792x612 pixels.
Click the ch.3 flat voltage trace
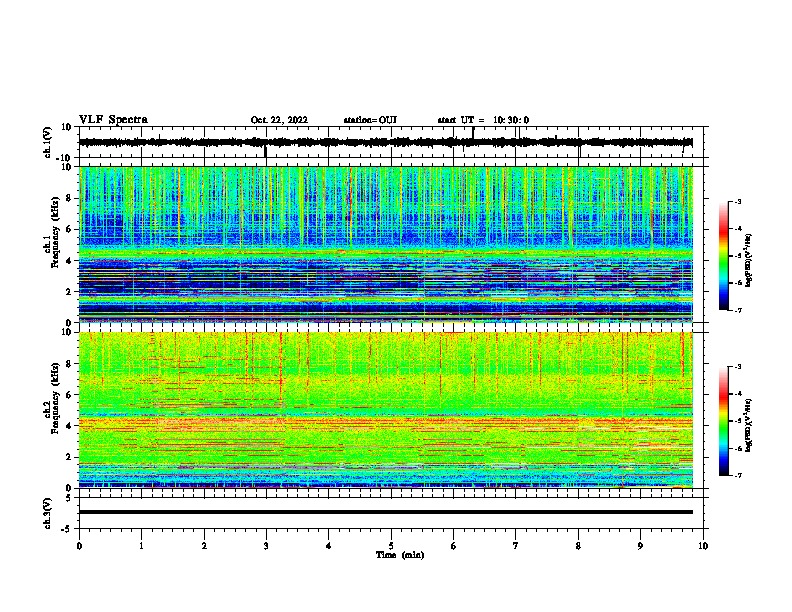(x=386, y=512)
